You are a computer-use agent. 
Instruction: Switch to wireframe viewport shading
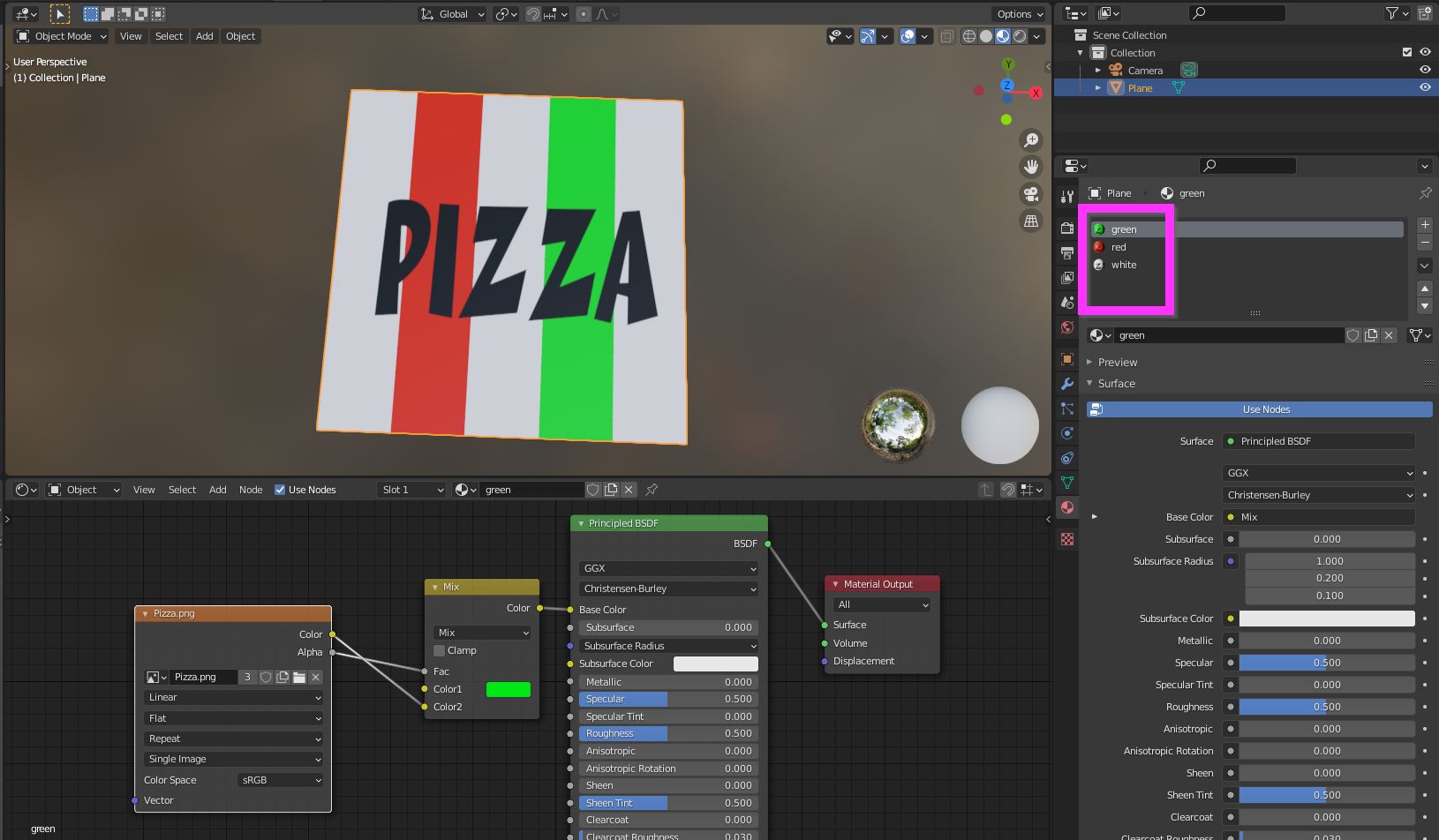[x=969, y=36]
